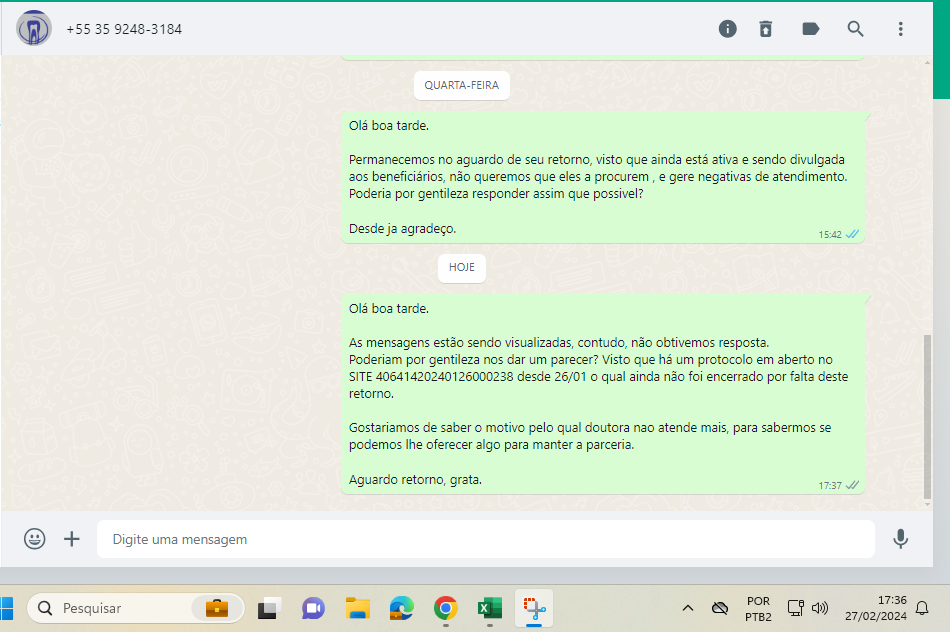This screenshot has height=632, width=950.
Task: Open the emoji picker
Action: 35,539
